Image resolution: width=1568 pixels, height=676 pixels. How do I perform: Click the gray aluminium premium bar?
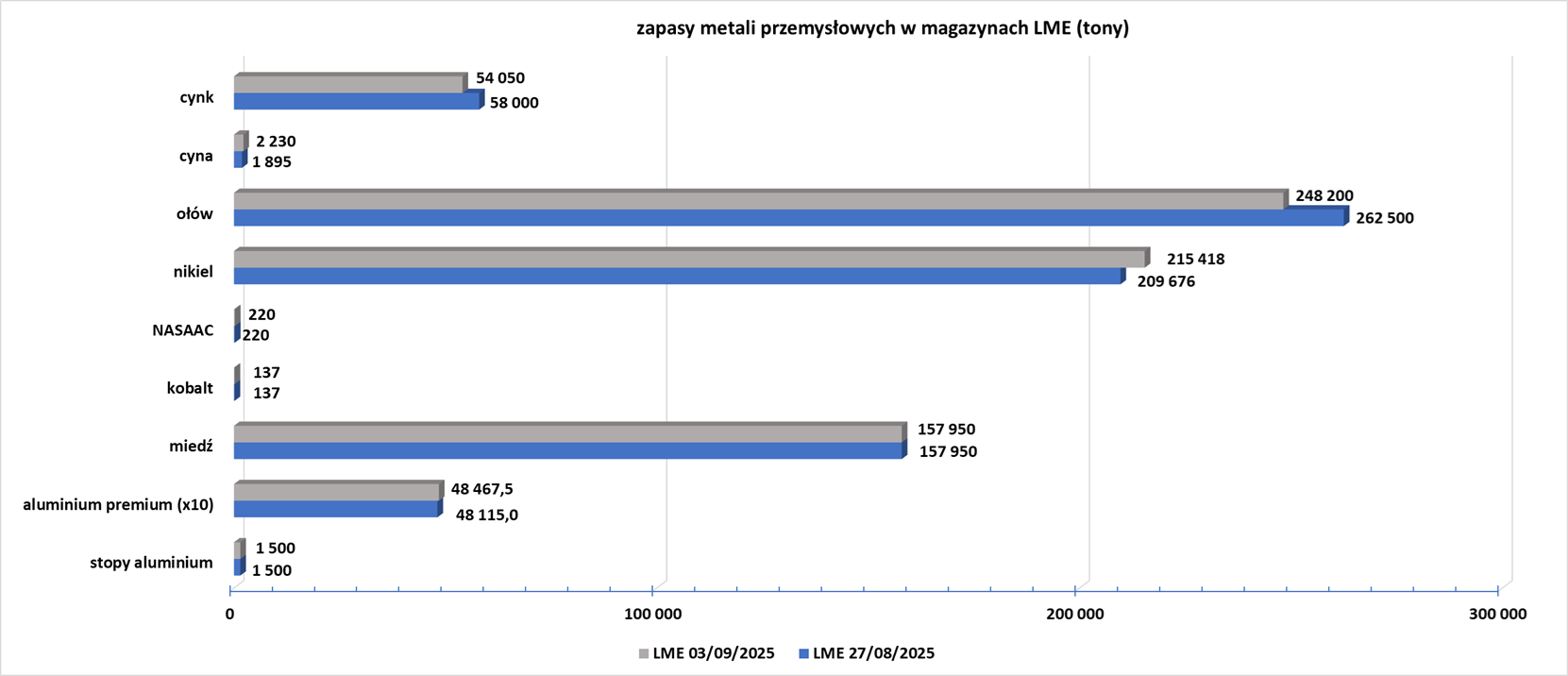(336, 493)
